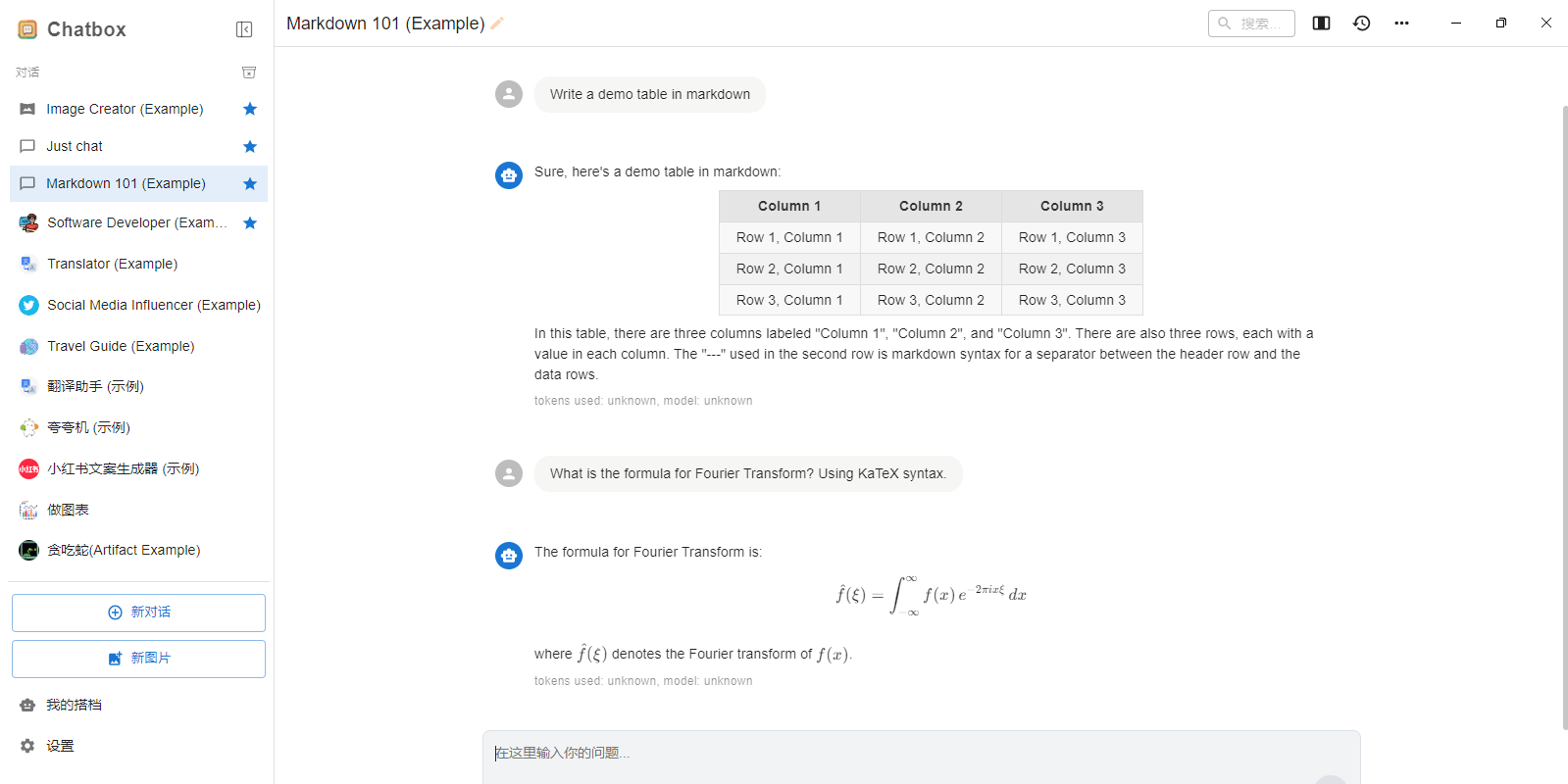This screenshot has height=784, width=1568.
Task: Open the 贪吃蛇 (Artifact Example) conversation
Action: pyautogui.click(x=124, y=550)
